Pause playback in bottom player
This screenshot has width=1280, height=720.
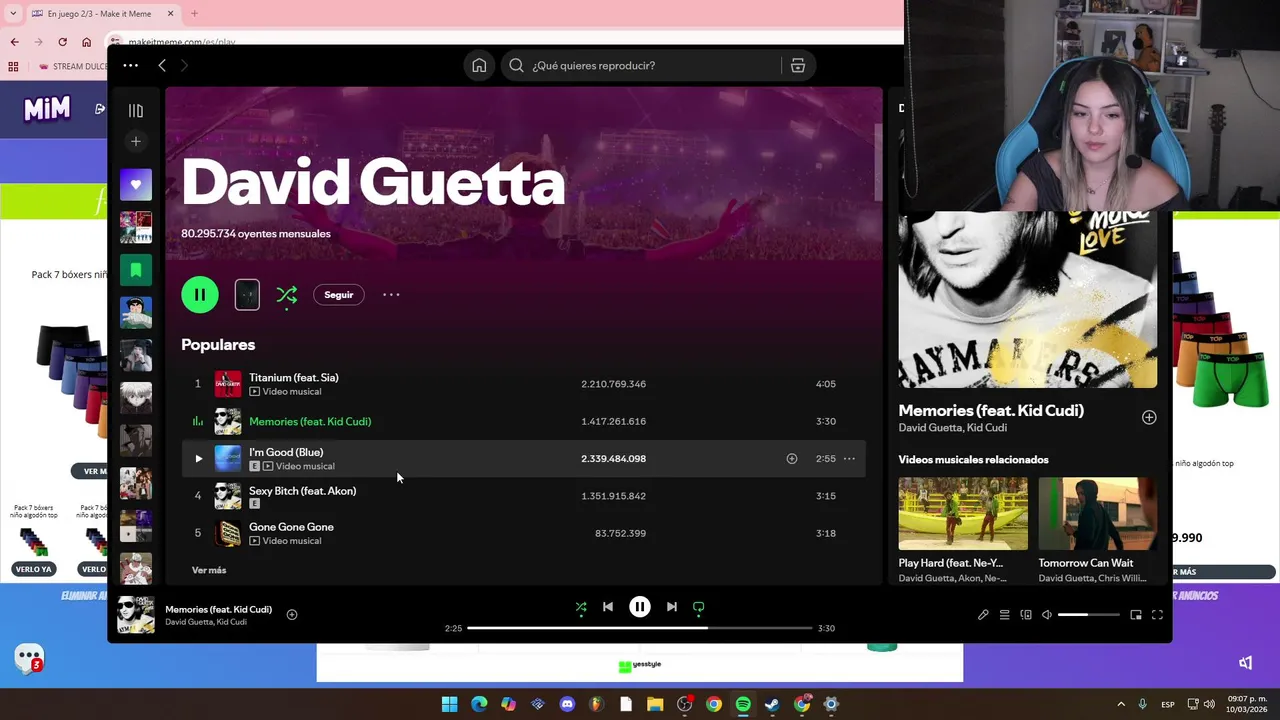click(x=640, y=607)
